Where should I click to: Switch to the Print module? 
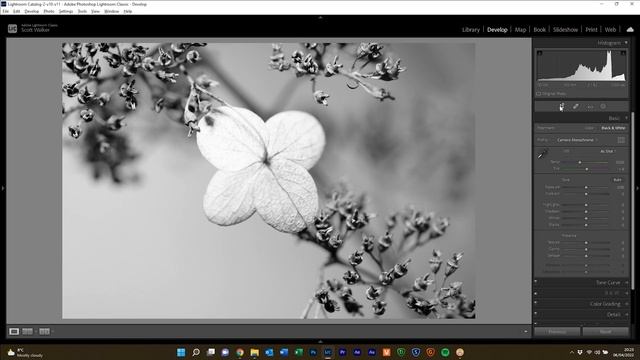[591, 30]
